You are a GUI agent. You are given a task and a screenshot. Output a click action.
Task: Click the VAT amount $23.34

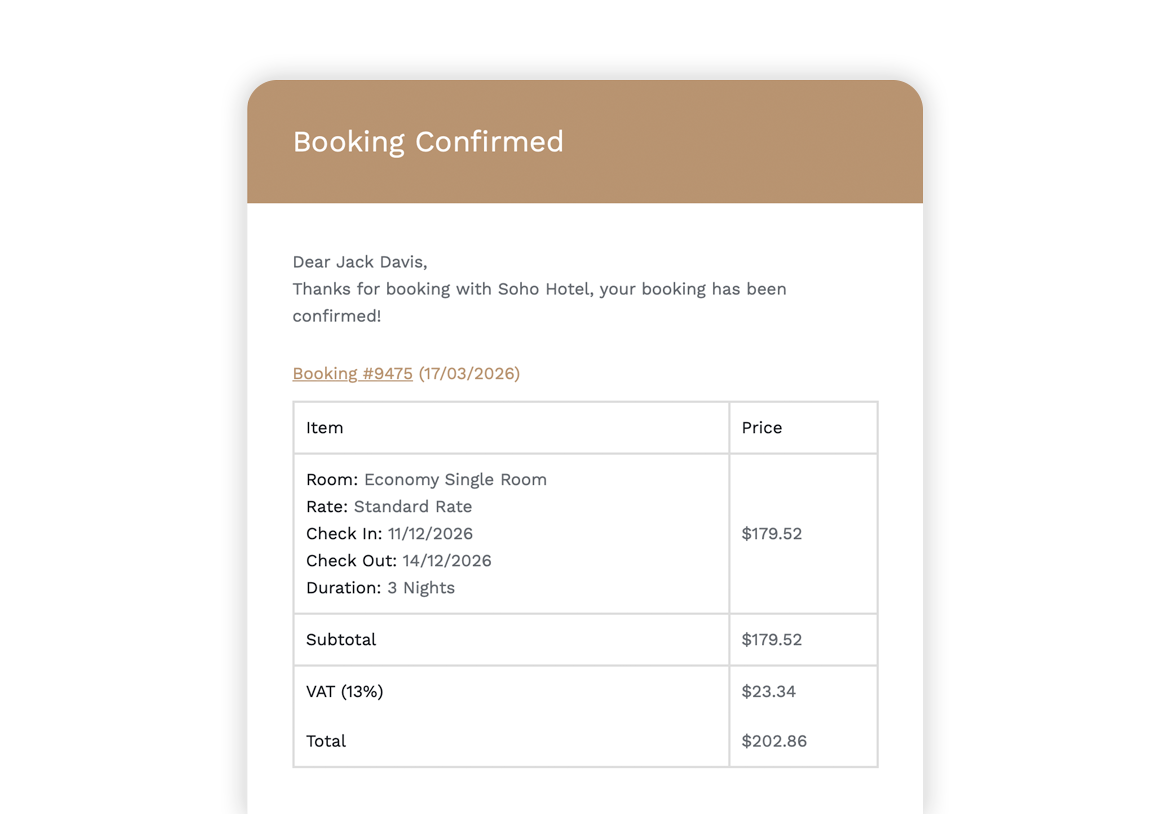(x=768, y=691)
